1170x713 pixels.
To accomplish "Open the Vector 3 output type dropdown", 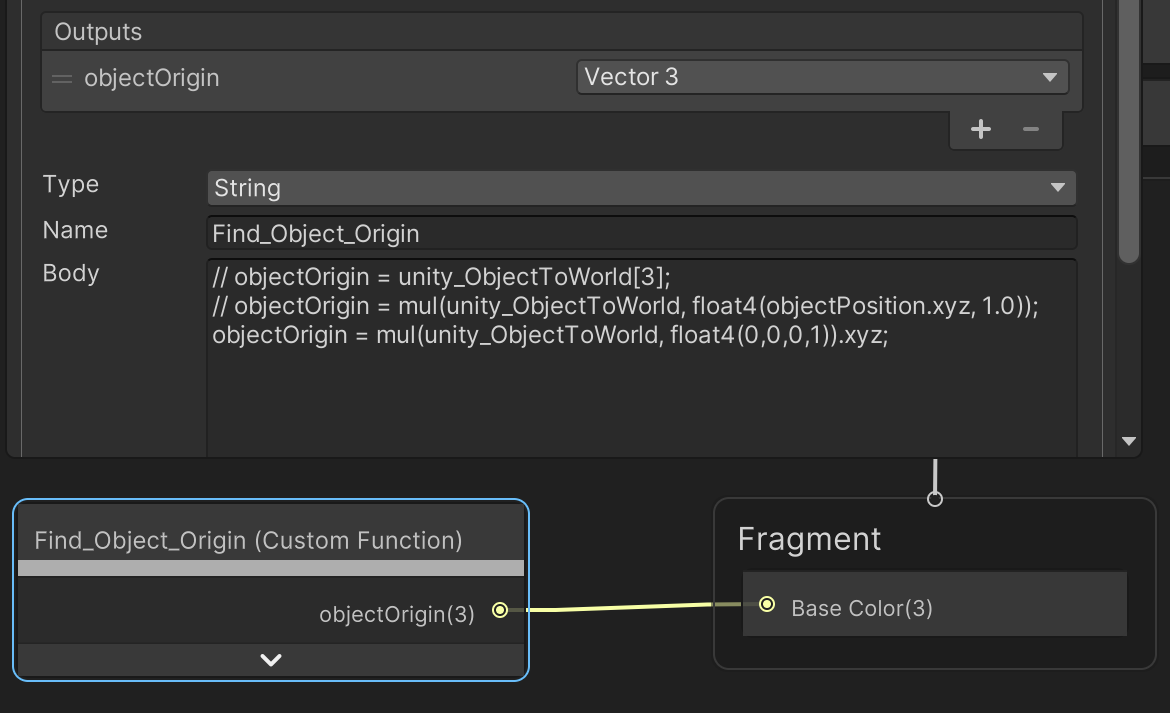I will pos(820,76).
